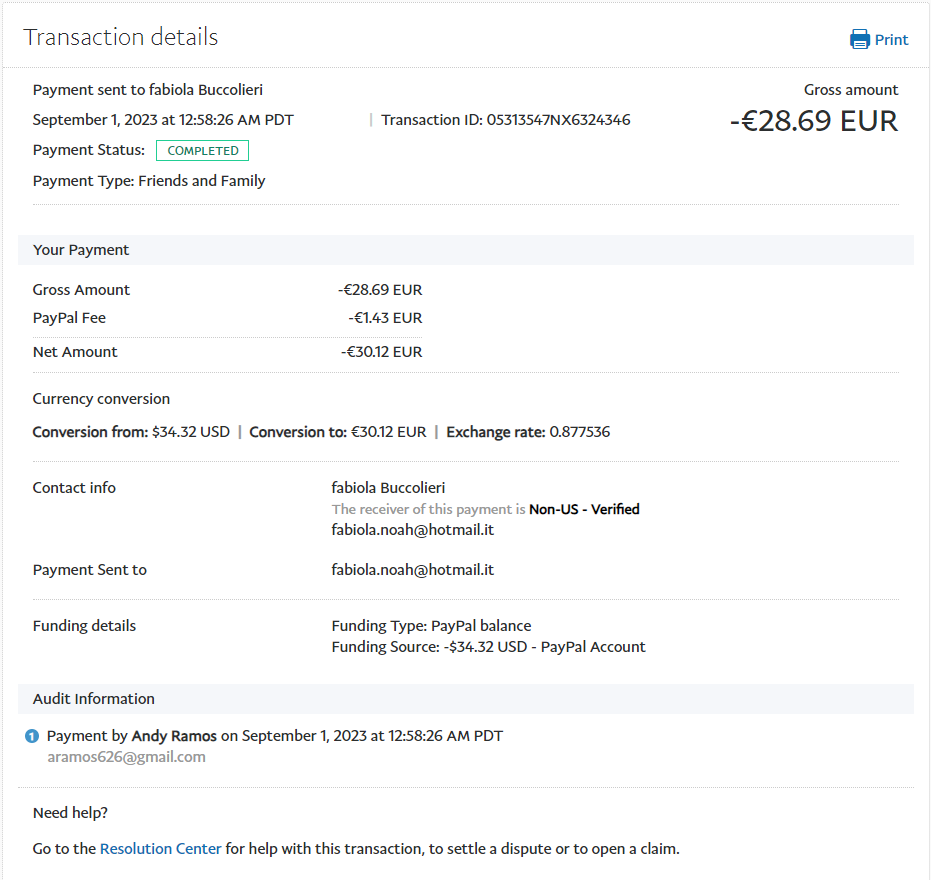The height and width of the screenshot is (880, 931).
Task: Click the recipient email under Contact info
Action: (x=412, y=530)
